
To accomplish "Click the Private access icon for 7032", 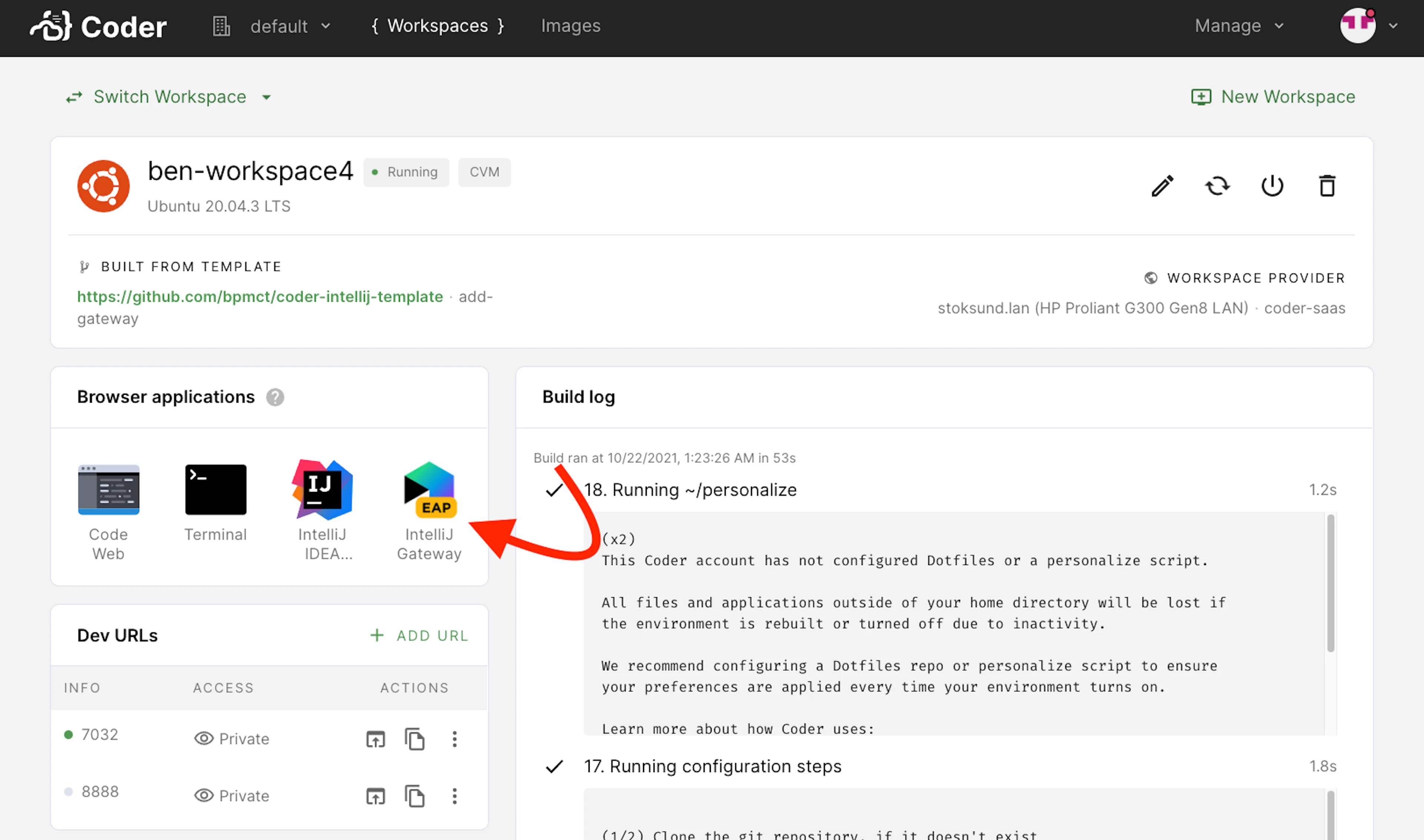I will point(204,739).
